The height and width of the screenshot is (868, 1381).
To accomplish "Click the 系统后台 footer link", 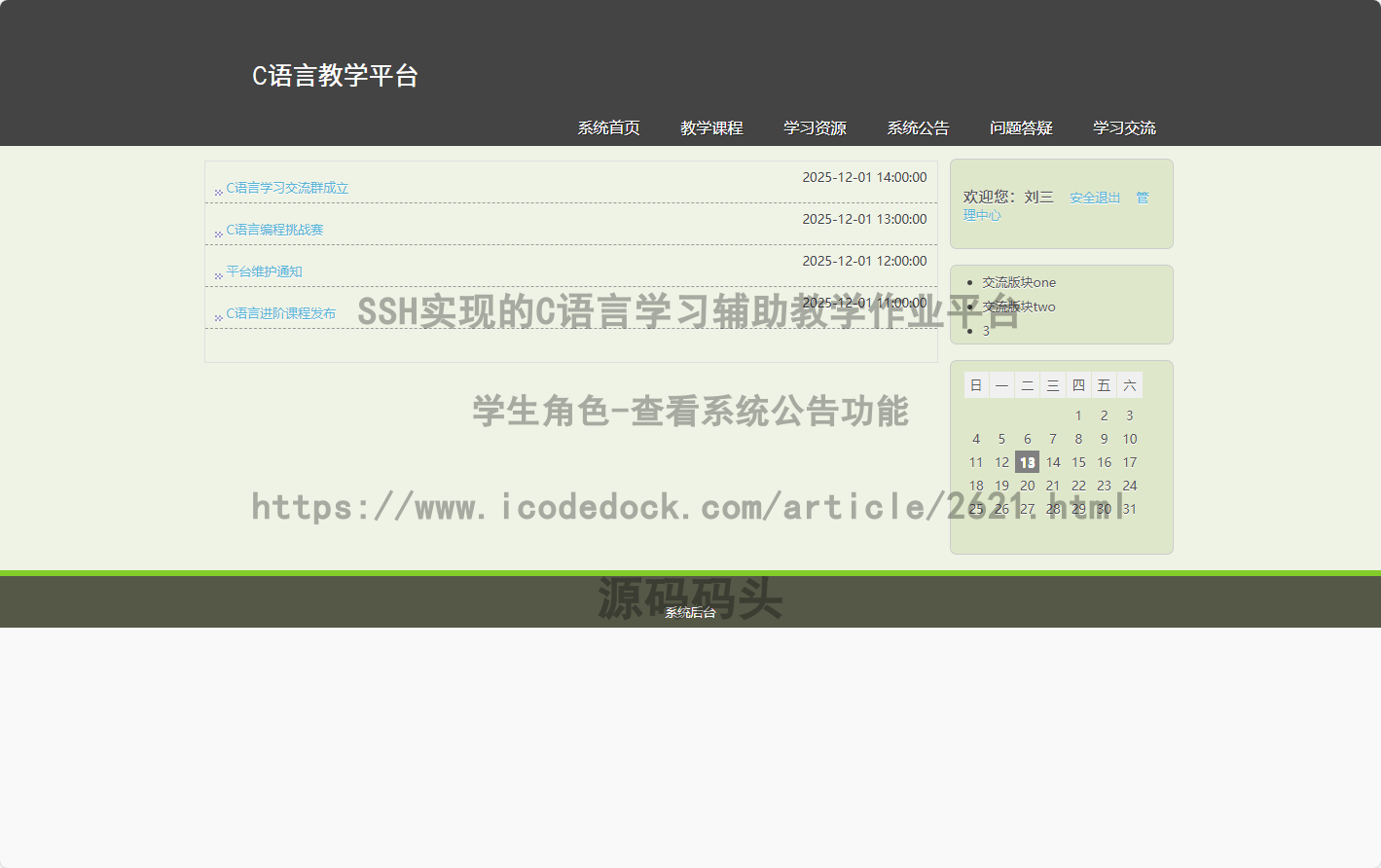I will (x=690, y=612).
